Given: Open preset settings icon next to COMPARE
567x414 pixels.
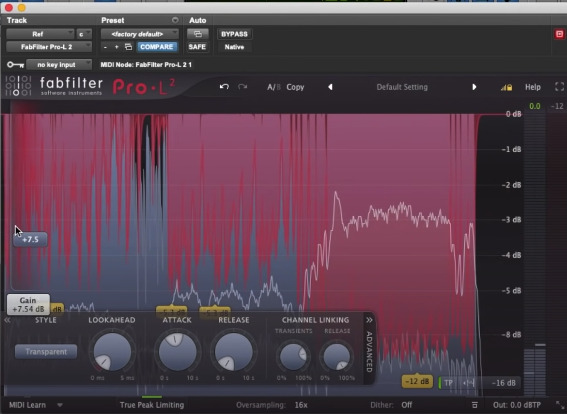Looking at the screenshot, I should pos(128,47).
